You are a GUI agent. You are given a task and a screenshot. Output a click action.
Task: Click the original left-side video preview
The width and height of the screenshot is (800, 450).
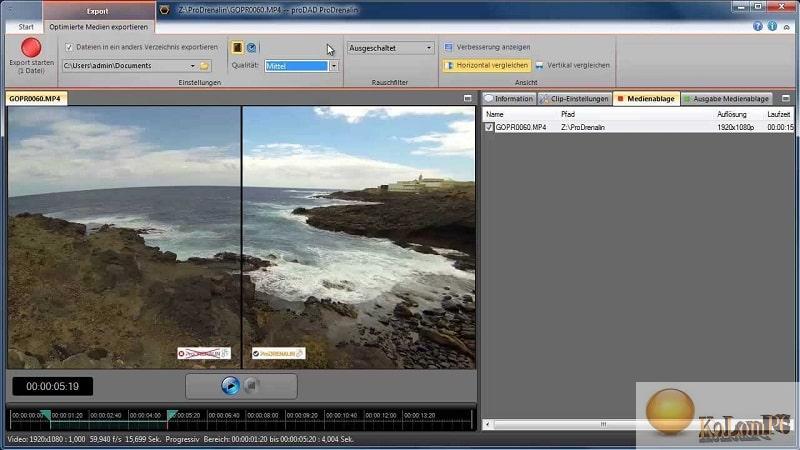coord(124,237)
